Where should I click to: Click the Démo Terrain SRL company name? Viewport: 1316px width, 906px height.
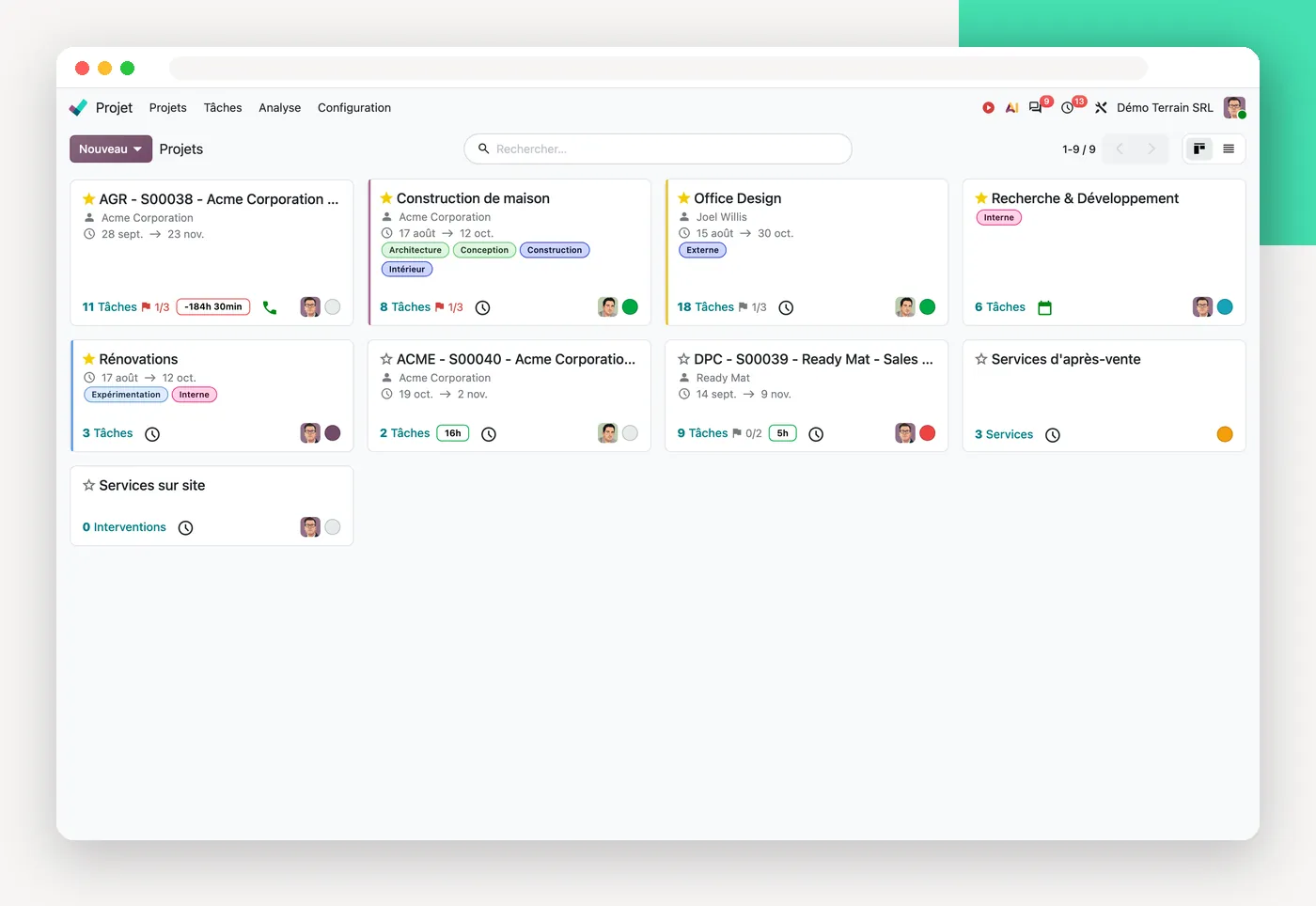1165,108
